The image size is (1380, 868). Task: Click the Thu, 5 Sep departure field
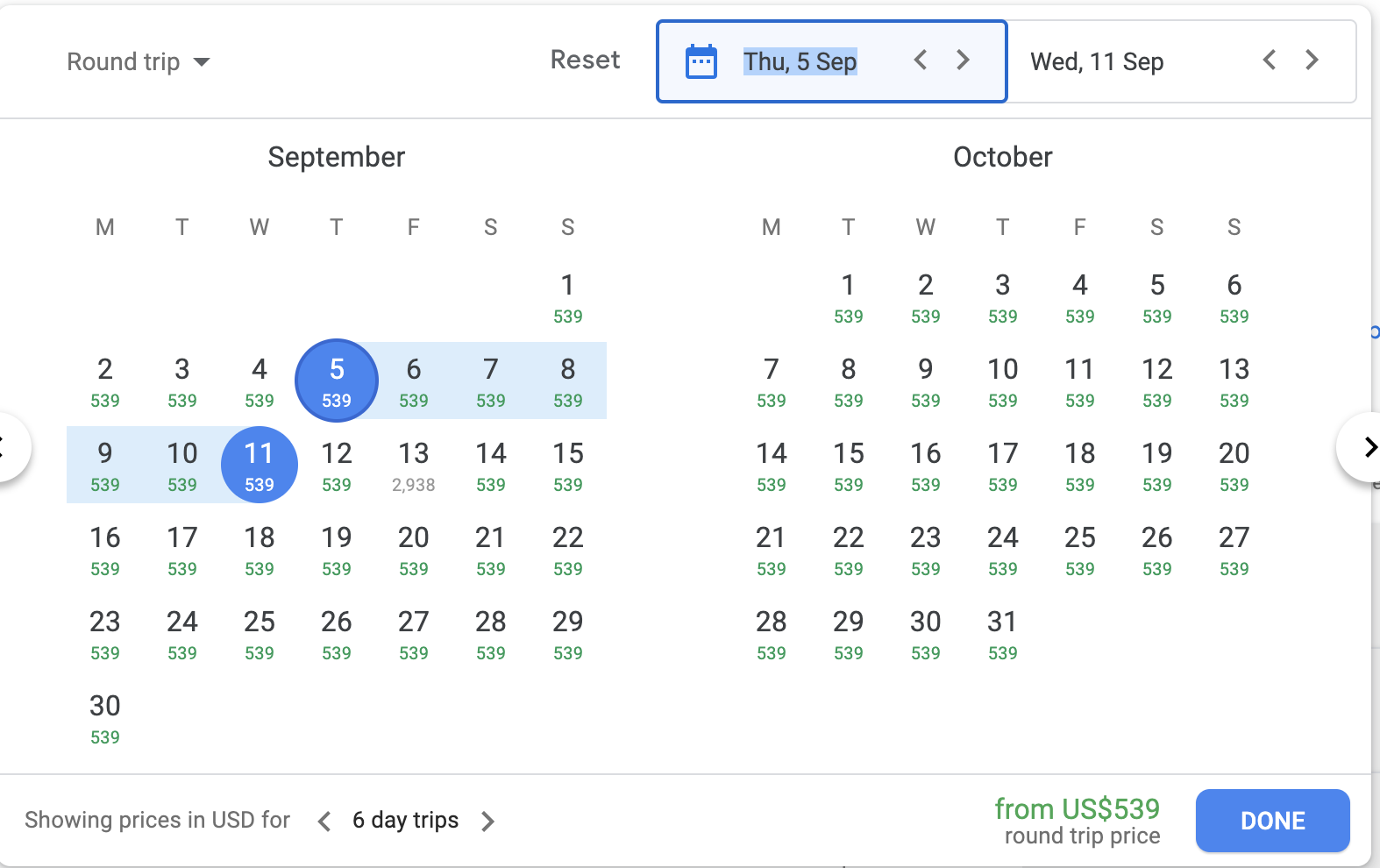click(800, 61)
